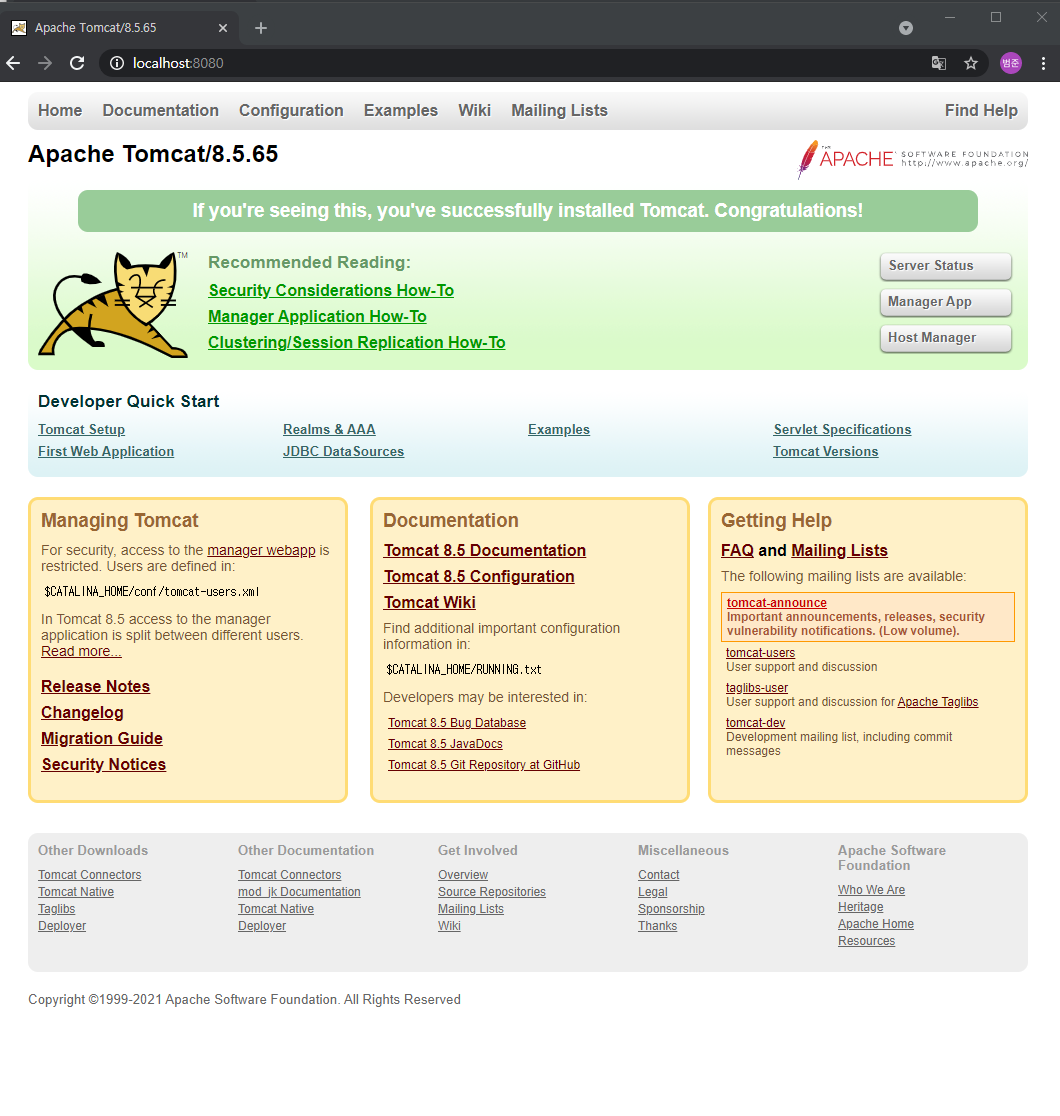This screenshot has width=1060, height=1116.
Task: Open the tomcat-announce mailing list link
Action: click(777, 603)
